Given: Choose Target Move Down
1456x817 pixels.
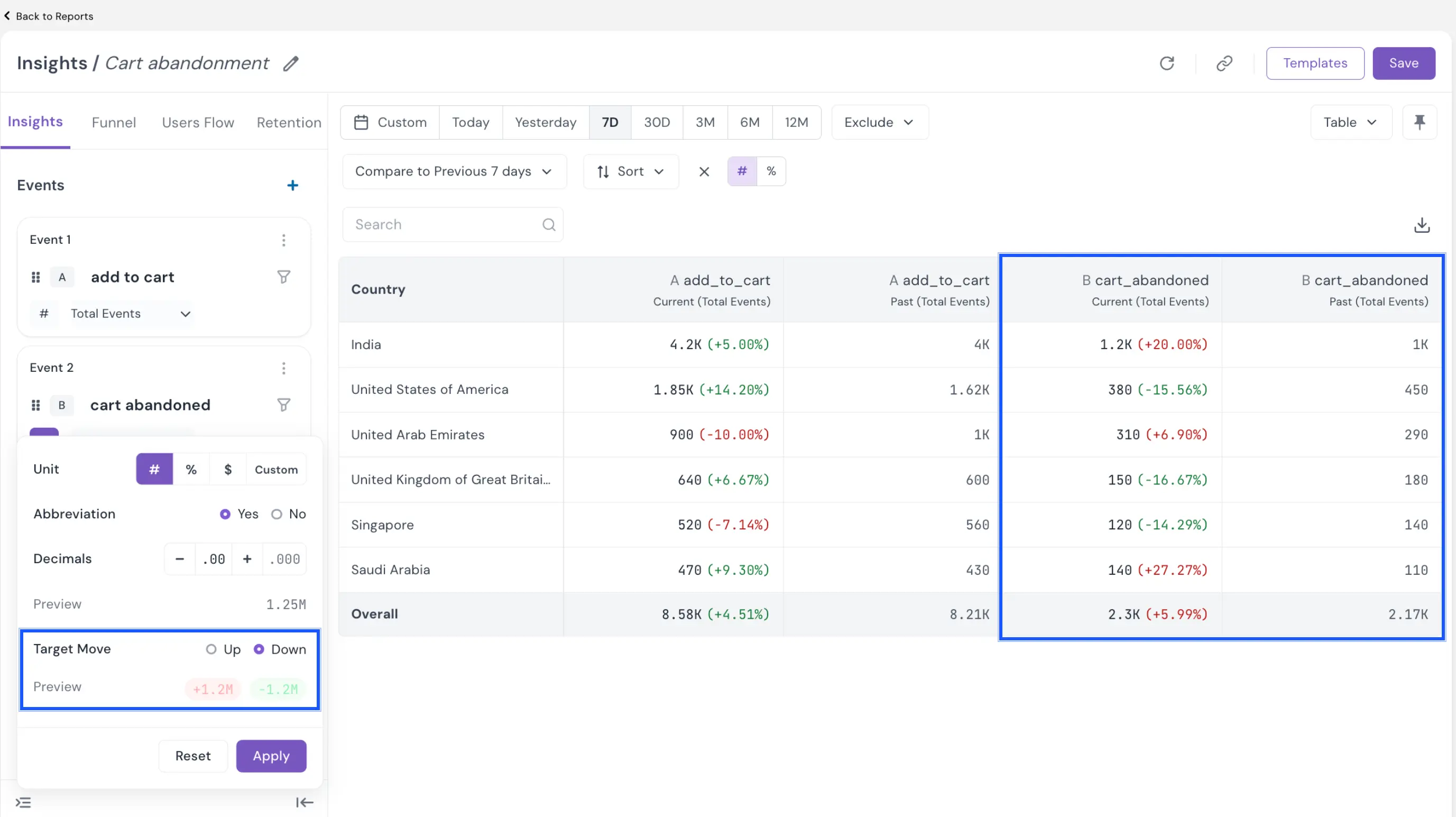Looking at the screenshot, I should pos(259,649).
